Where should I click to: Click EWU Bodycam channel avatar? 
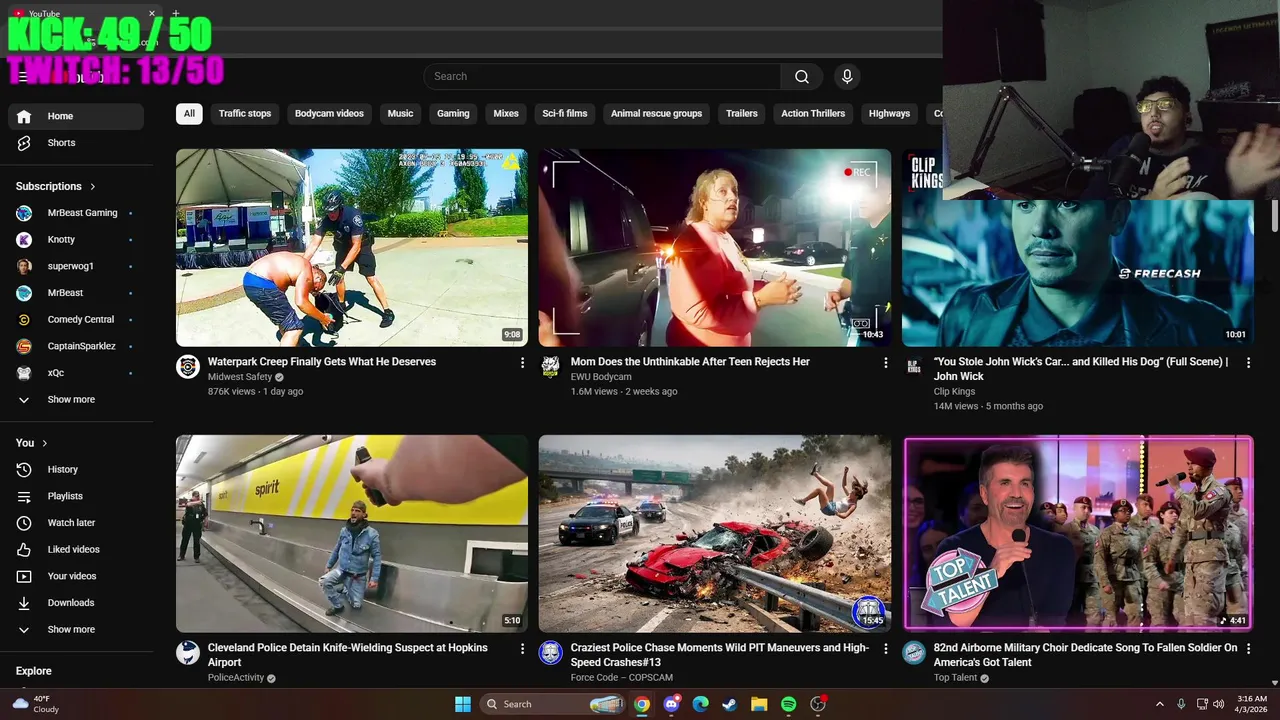(x=550, y=366)
